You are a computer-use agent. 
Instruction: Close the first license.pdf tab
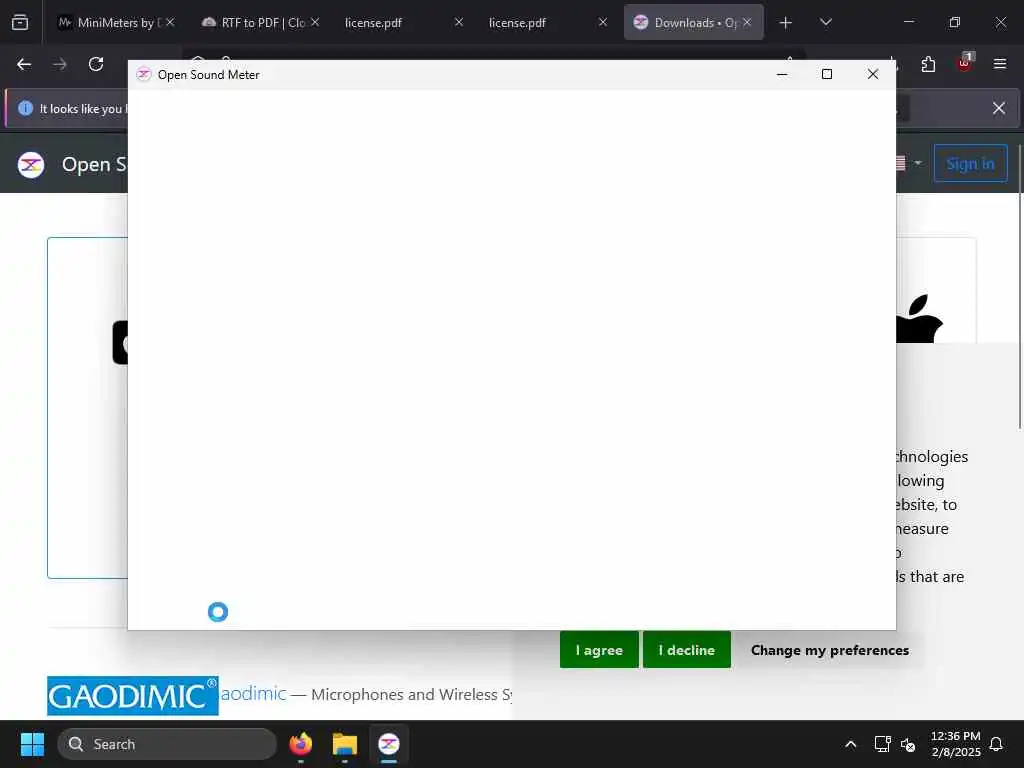[x=459, y=22]
